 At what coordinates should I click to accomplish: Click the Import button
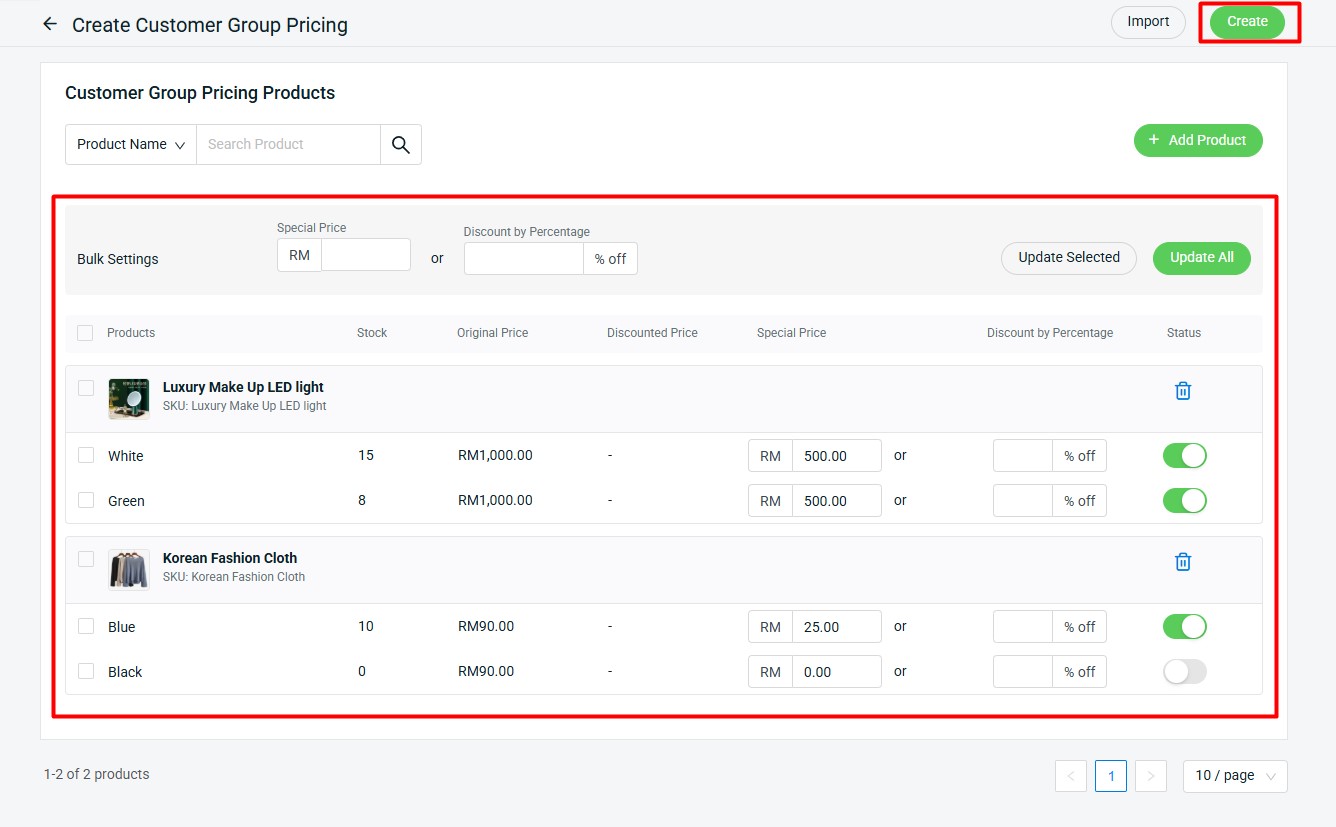click(x=1147, y=21)
